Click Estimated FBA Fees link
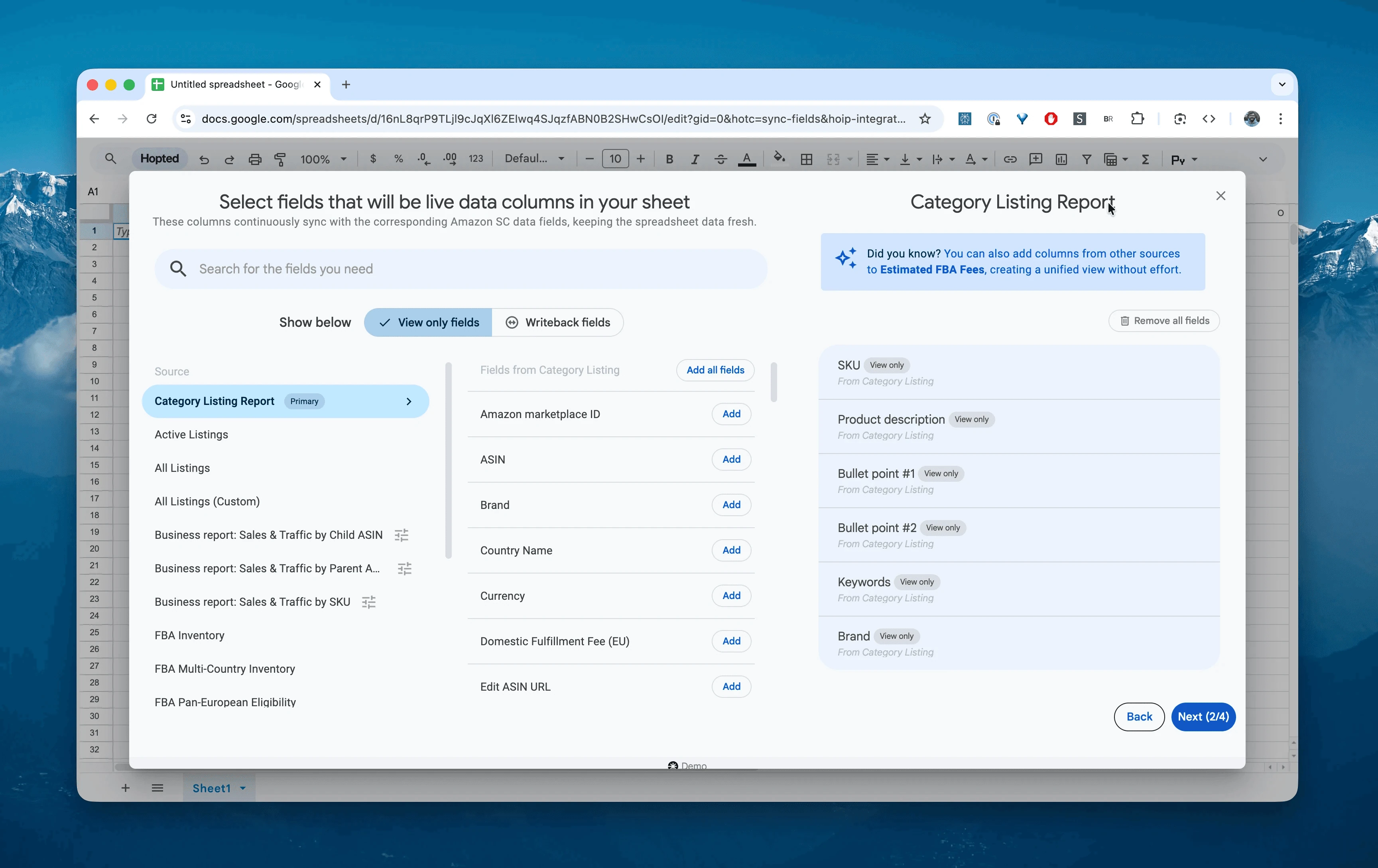The height and width of the screenshot is (868, 1378). click(x=932, y=270)
